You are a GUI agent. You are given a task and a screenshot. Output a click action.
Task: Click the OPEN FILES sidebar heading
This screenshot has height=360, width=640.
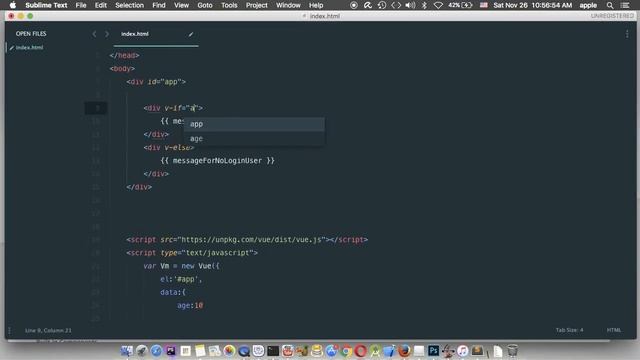[x=31, y=34]
